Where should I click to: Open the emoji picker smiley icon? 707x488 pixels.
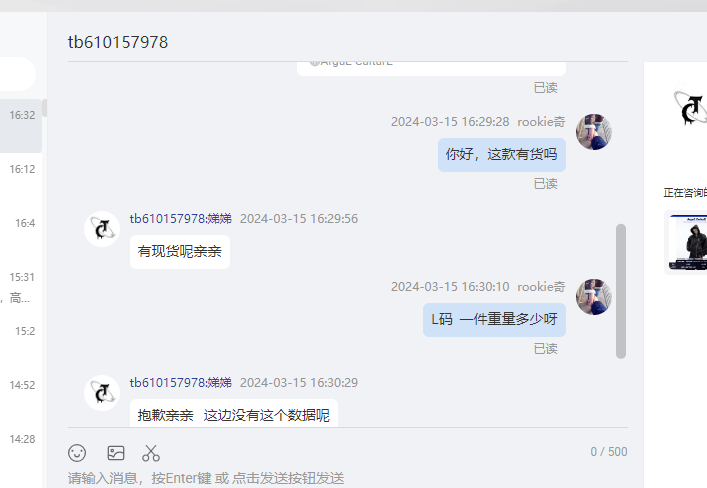click(x=77, y=453)
